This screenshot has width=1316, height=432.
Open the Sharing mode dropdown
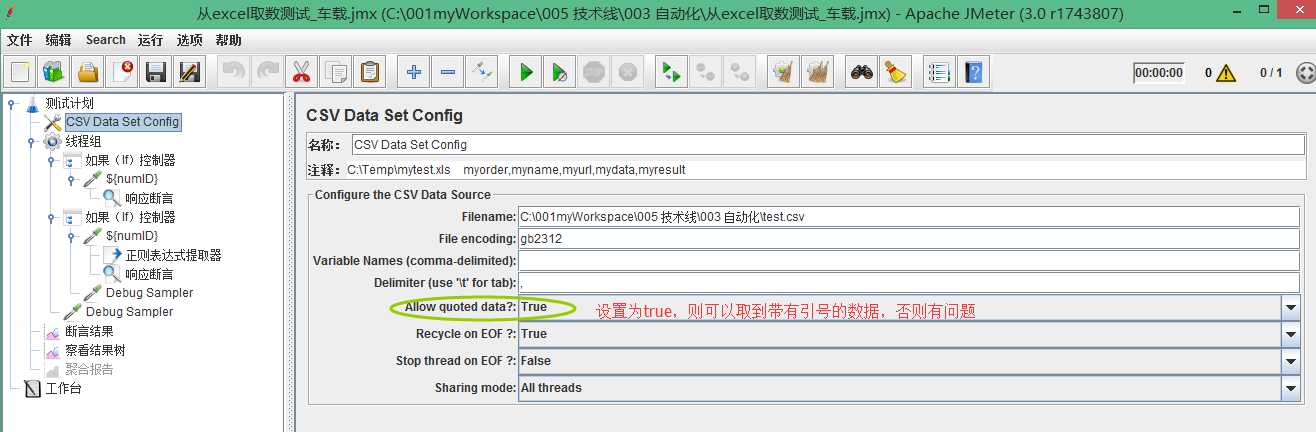(x=1292, y=387)
